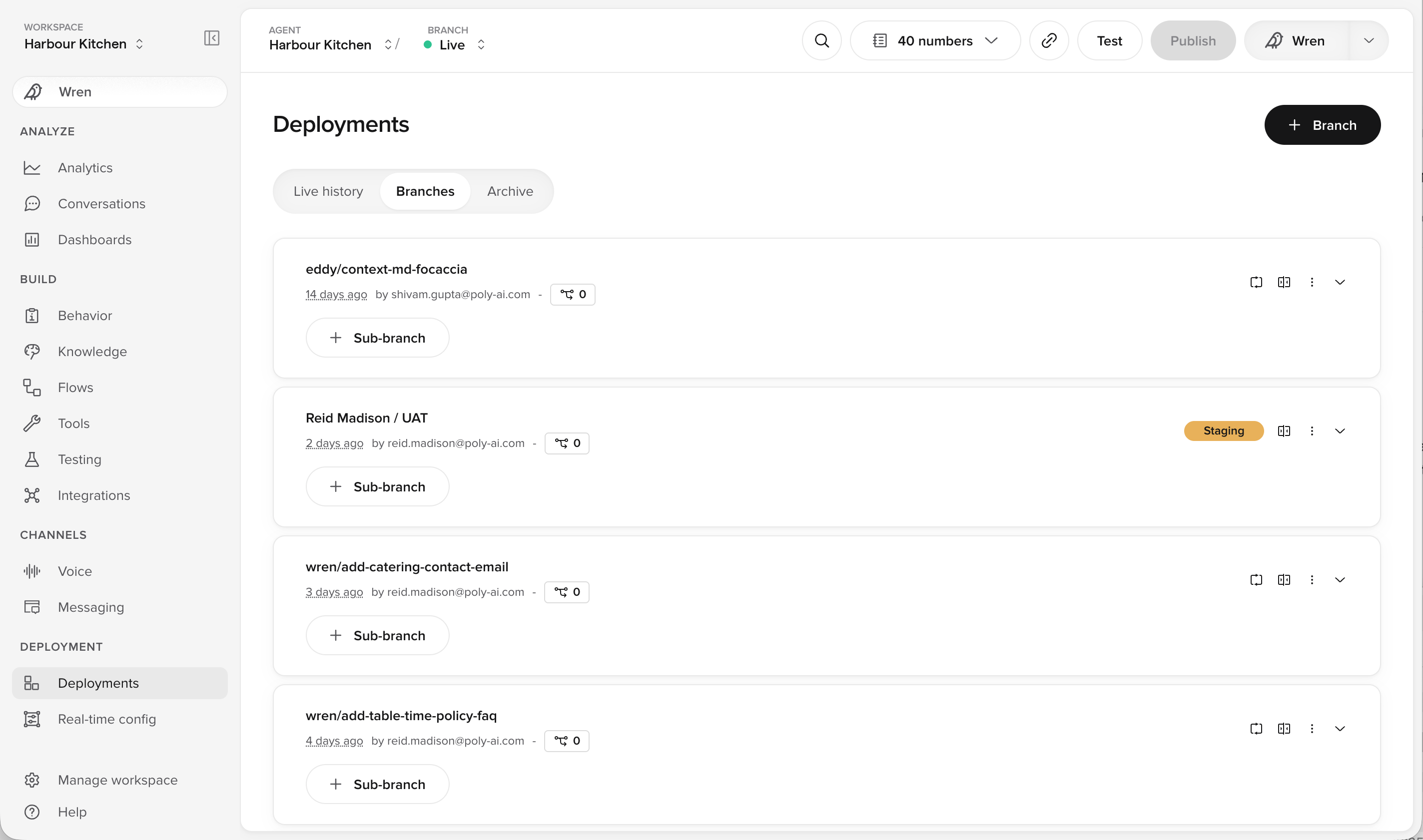1423x840 pixels.
Task: Click the Staging badge
Action: coord(1224,431)
